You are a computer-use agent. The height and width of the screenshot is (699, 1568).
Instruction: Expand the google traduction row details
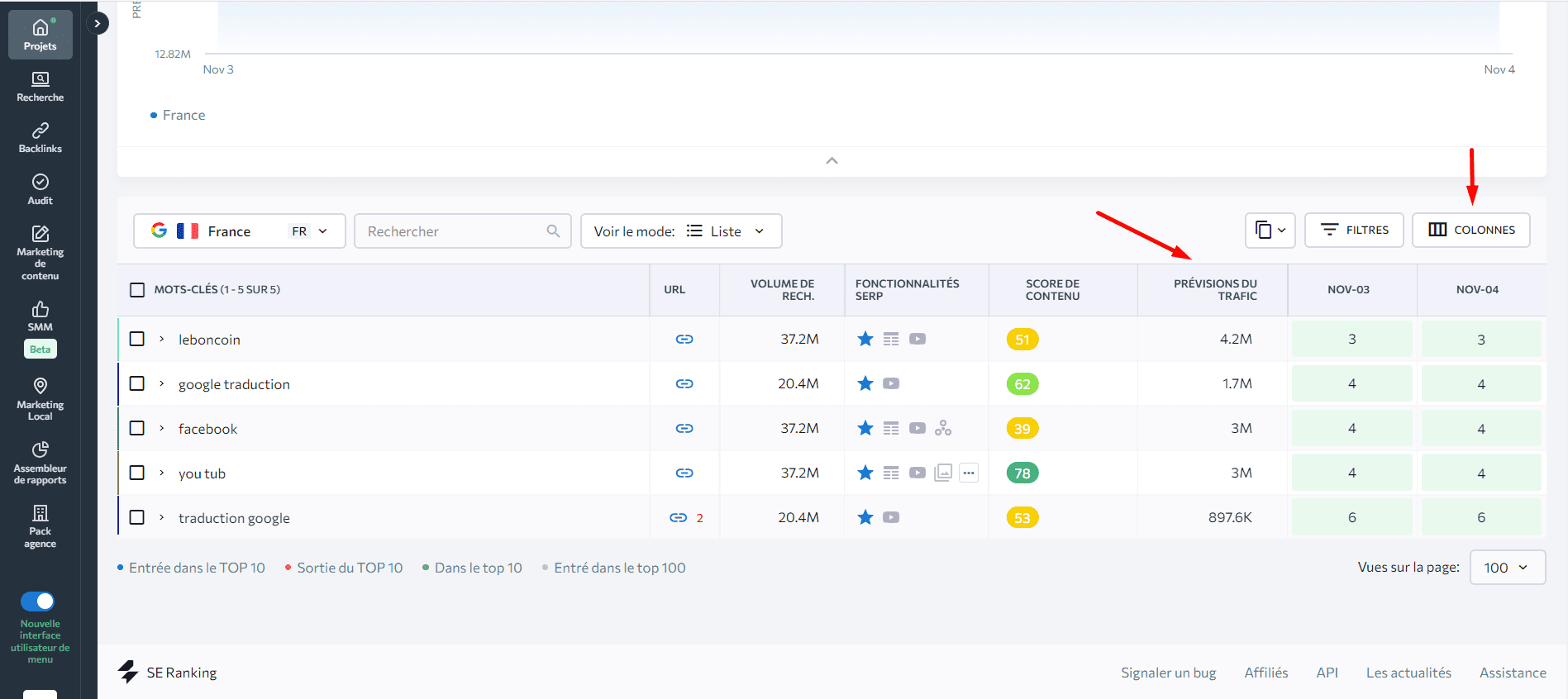(162, 383)
